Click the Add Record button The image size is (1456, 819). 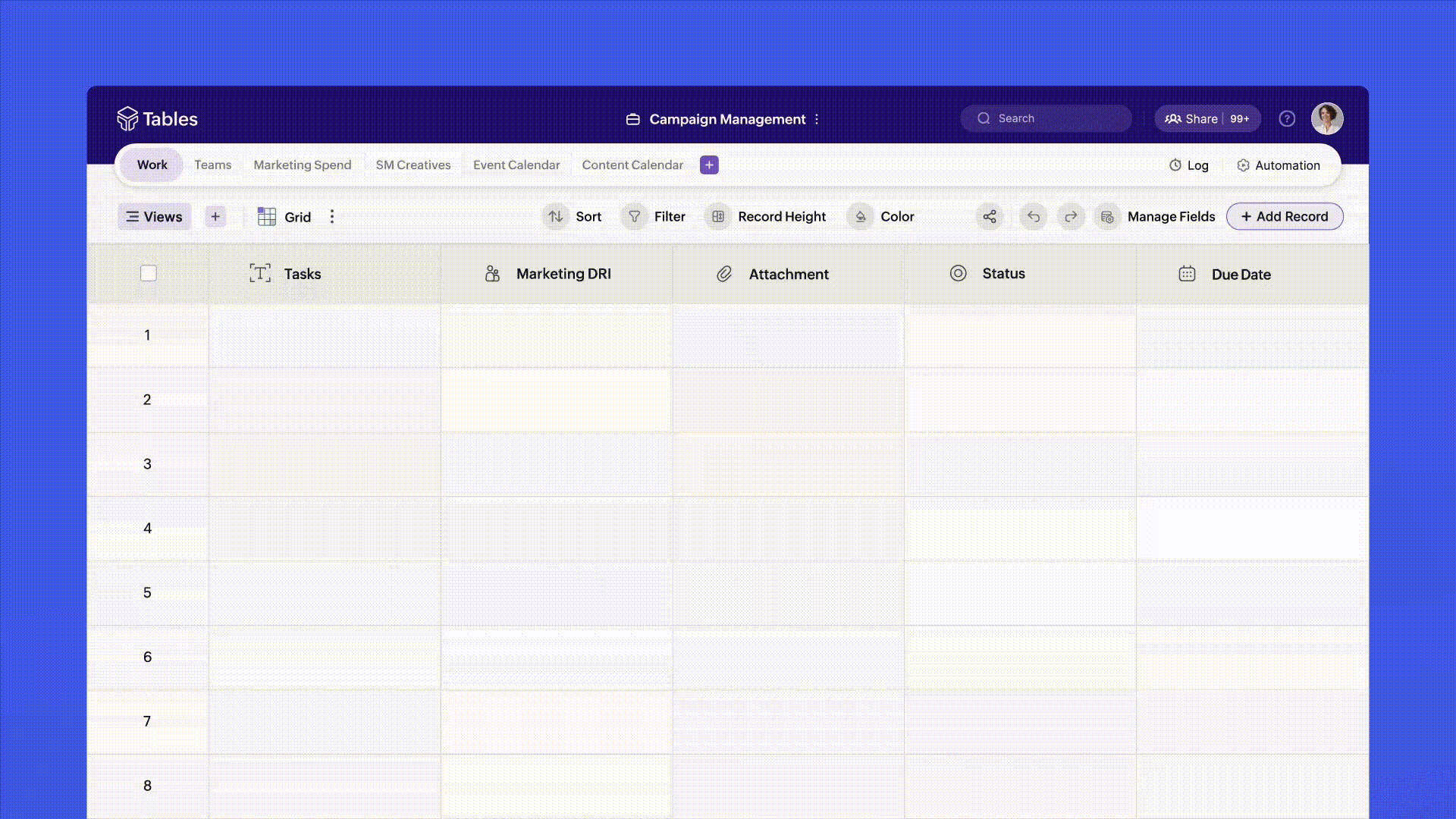1284,217
